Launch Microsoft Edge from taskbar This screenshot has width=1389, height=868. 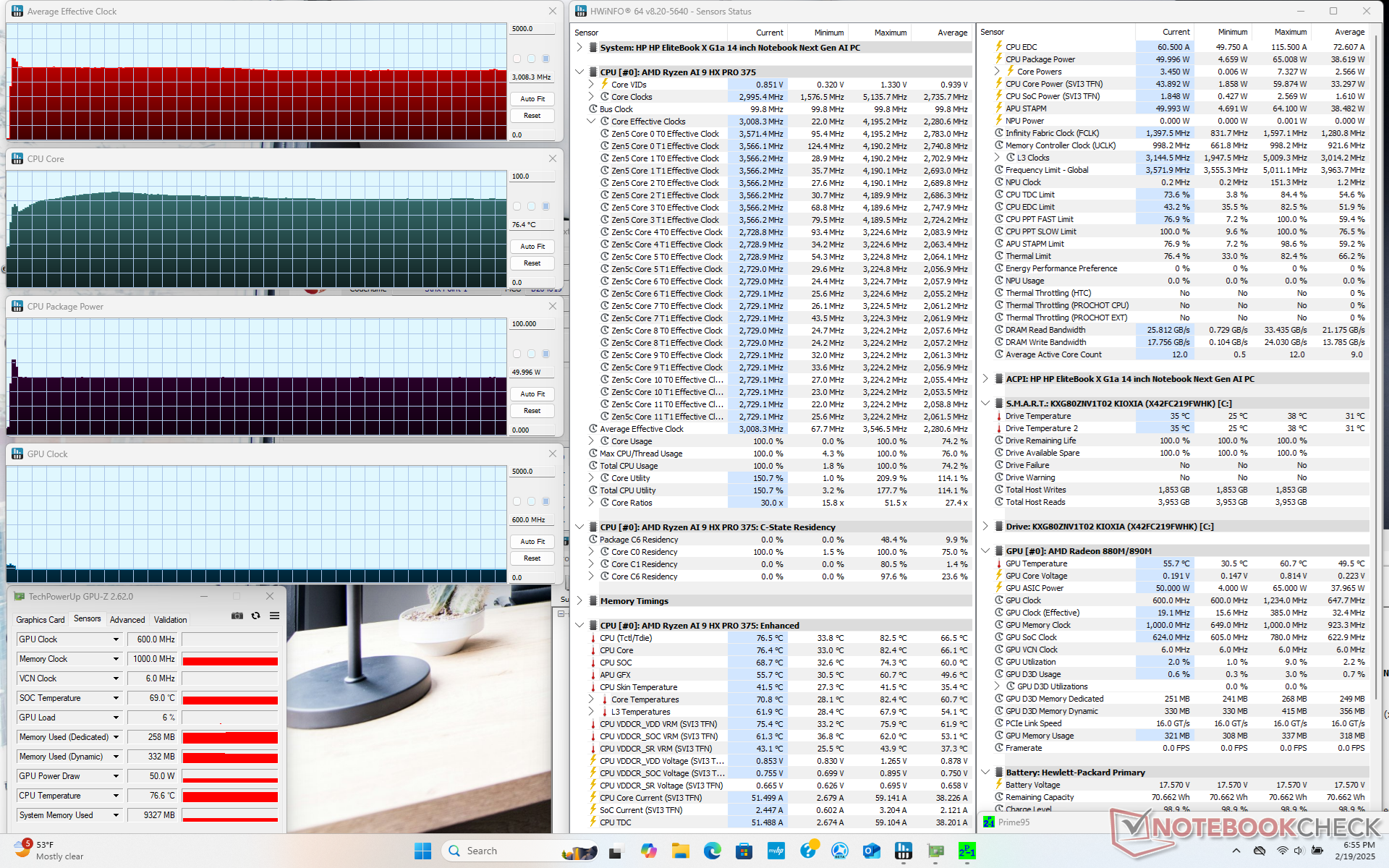pos(712,851)
